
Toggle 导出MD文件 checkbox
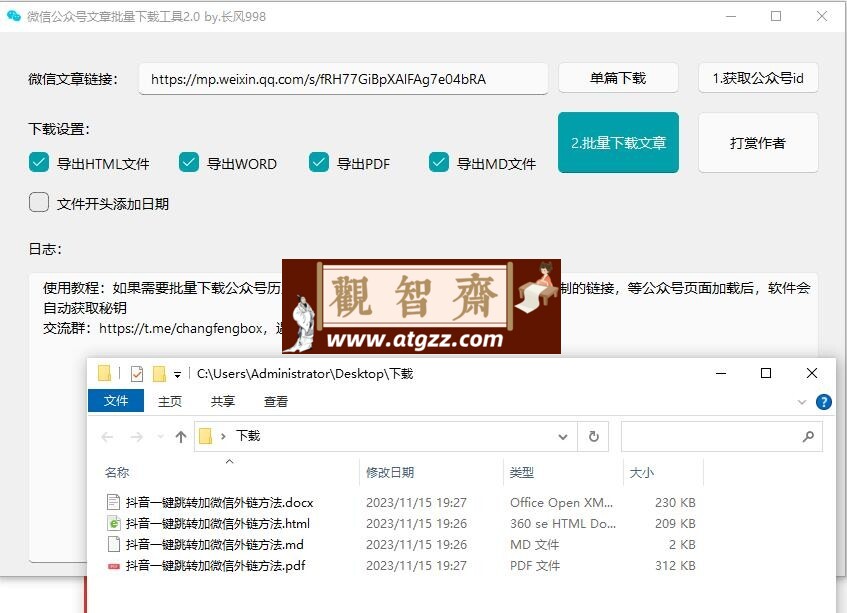coord(439,162)
